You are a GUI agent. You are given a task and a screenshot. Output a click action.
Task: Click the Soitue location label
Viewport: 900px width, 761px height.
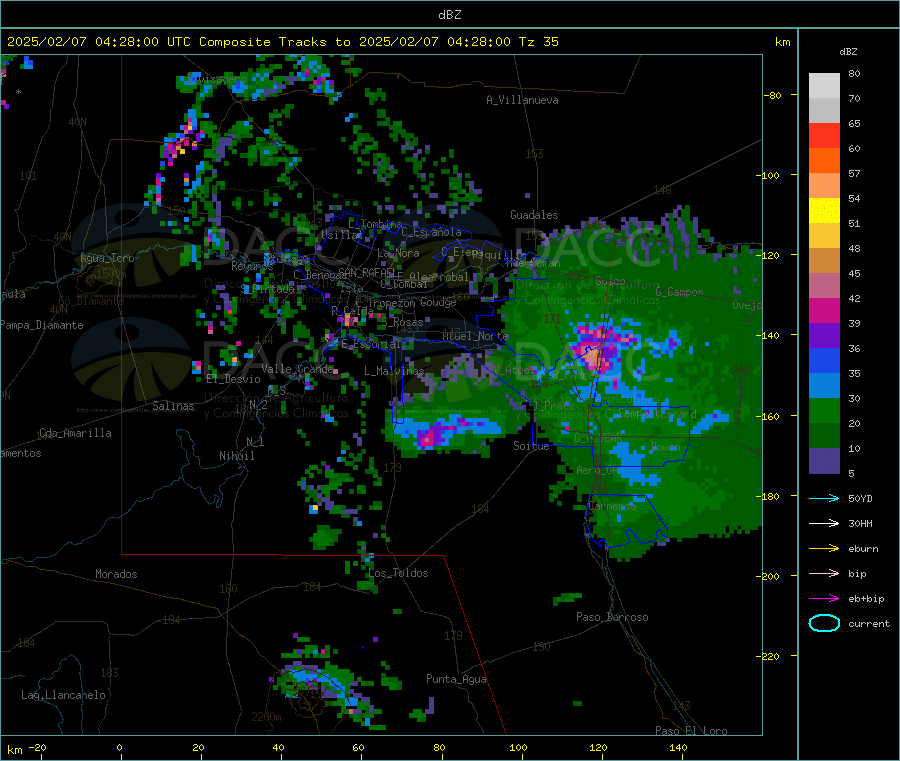[531, 445]
